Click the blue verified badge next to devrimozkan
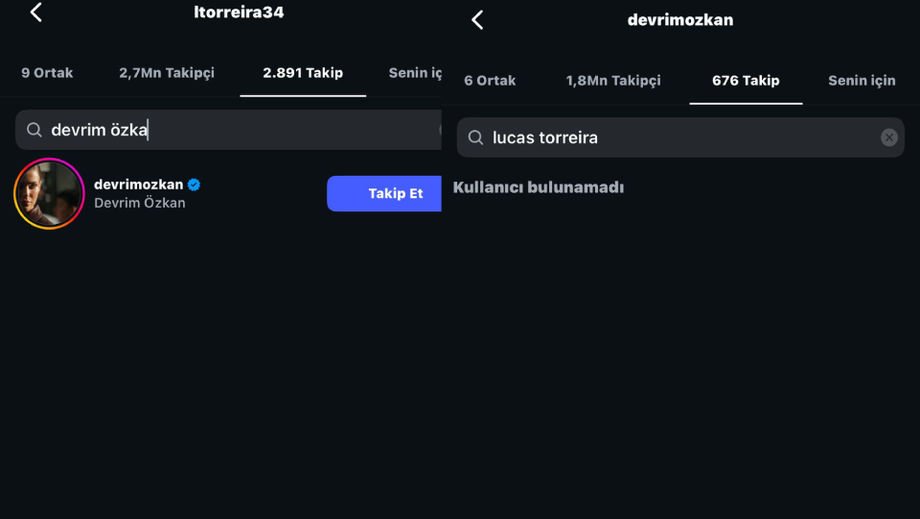This screenshot has height=519, width=920. point(194,184)
